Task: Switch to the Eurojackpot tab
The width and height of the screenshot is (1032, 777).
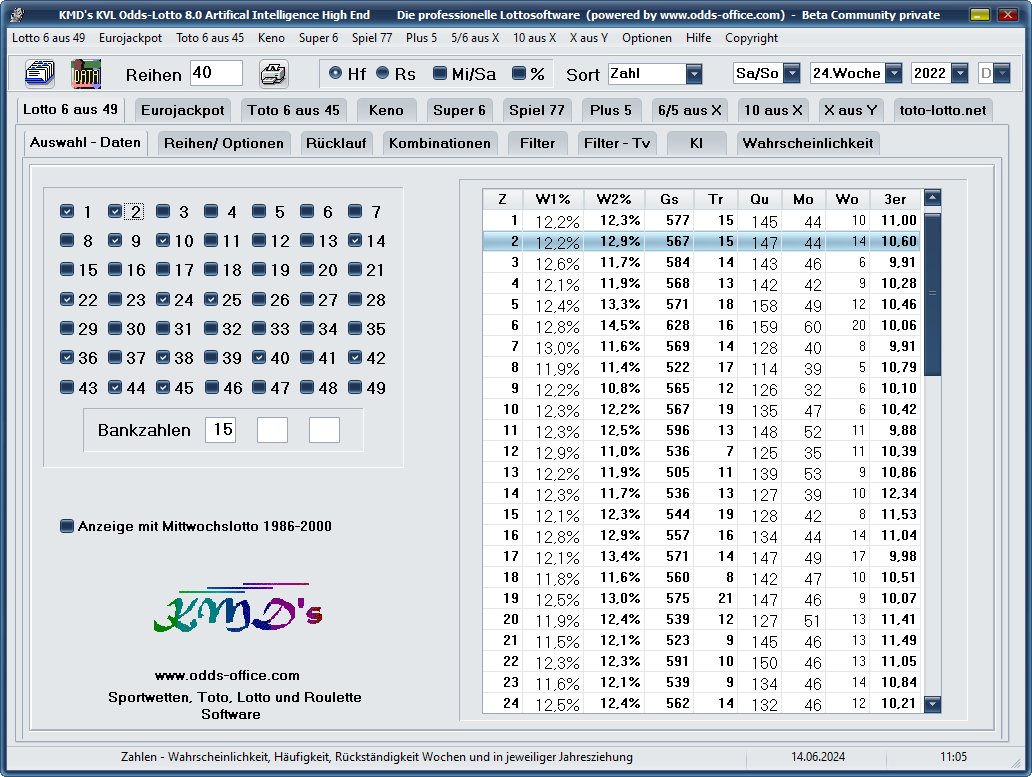Action: tap(182, 111)
